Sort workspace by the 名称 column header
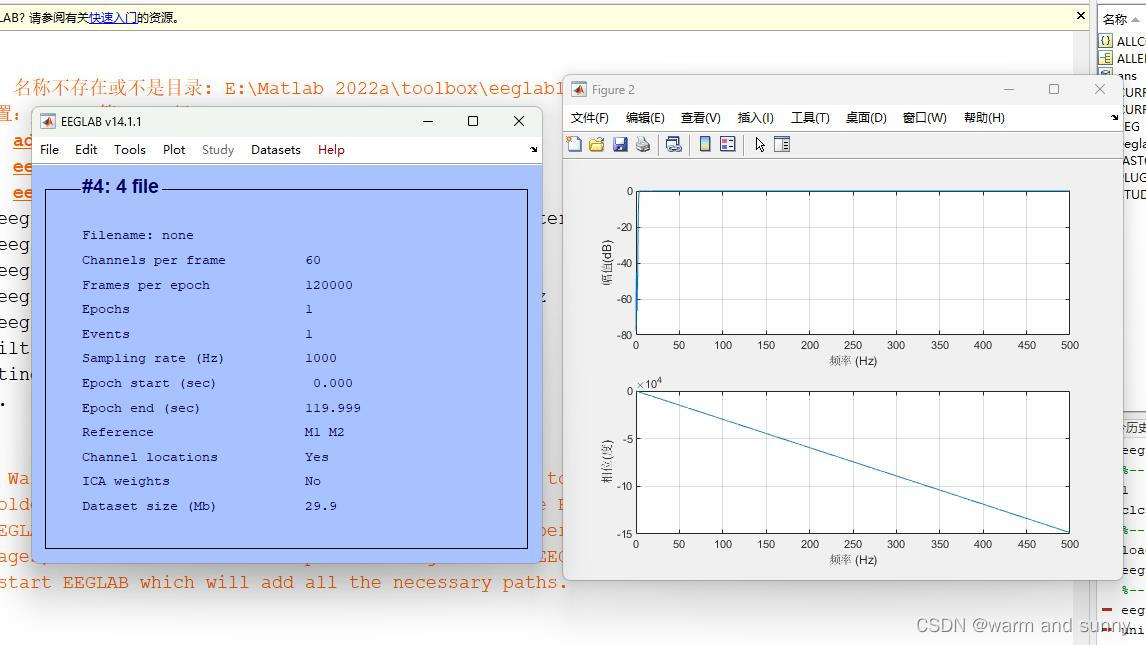 (x=1121, y=19)
